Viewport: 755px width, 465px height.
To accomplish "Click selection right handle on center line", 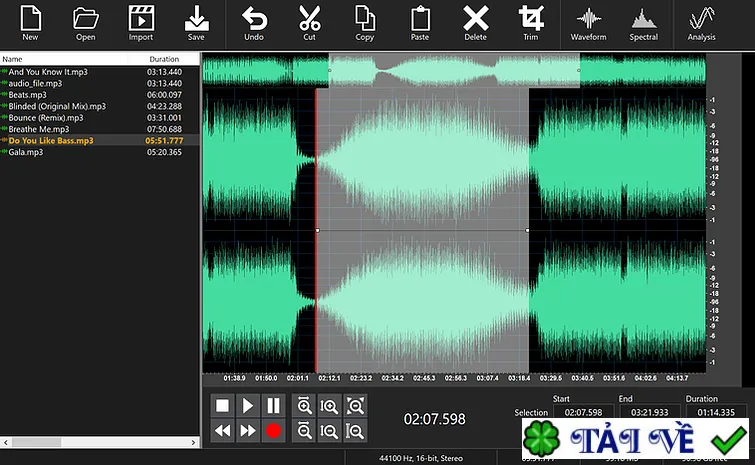I will click(527, 231).
